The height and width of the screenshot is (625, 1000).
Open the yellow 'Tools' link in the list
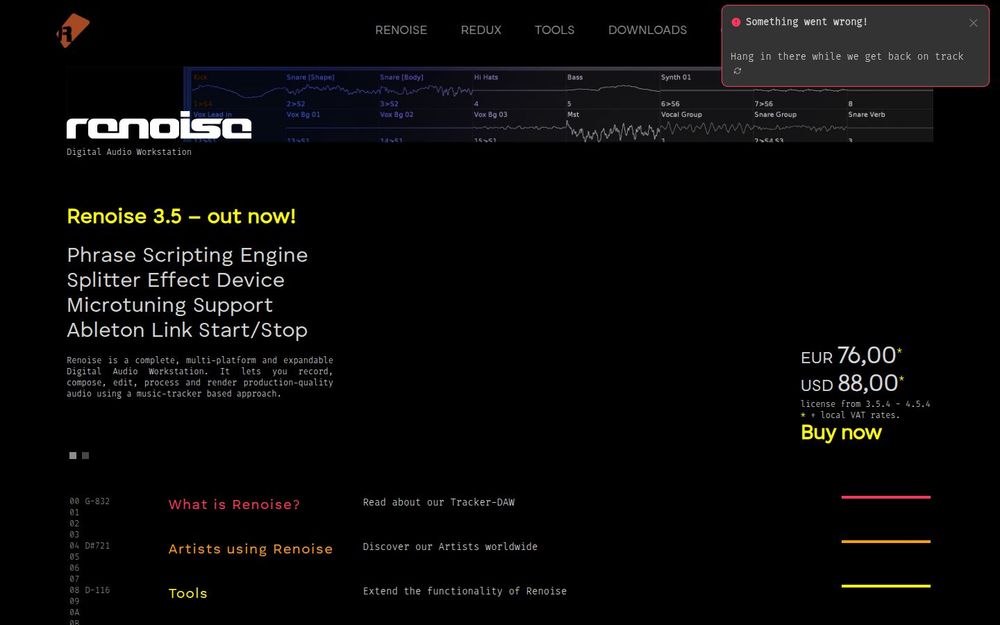coord(188,593)
